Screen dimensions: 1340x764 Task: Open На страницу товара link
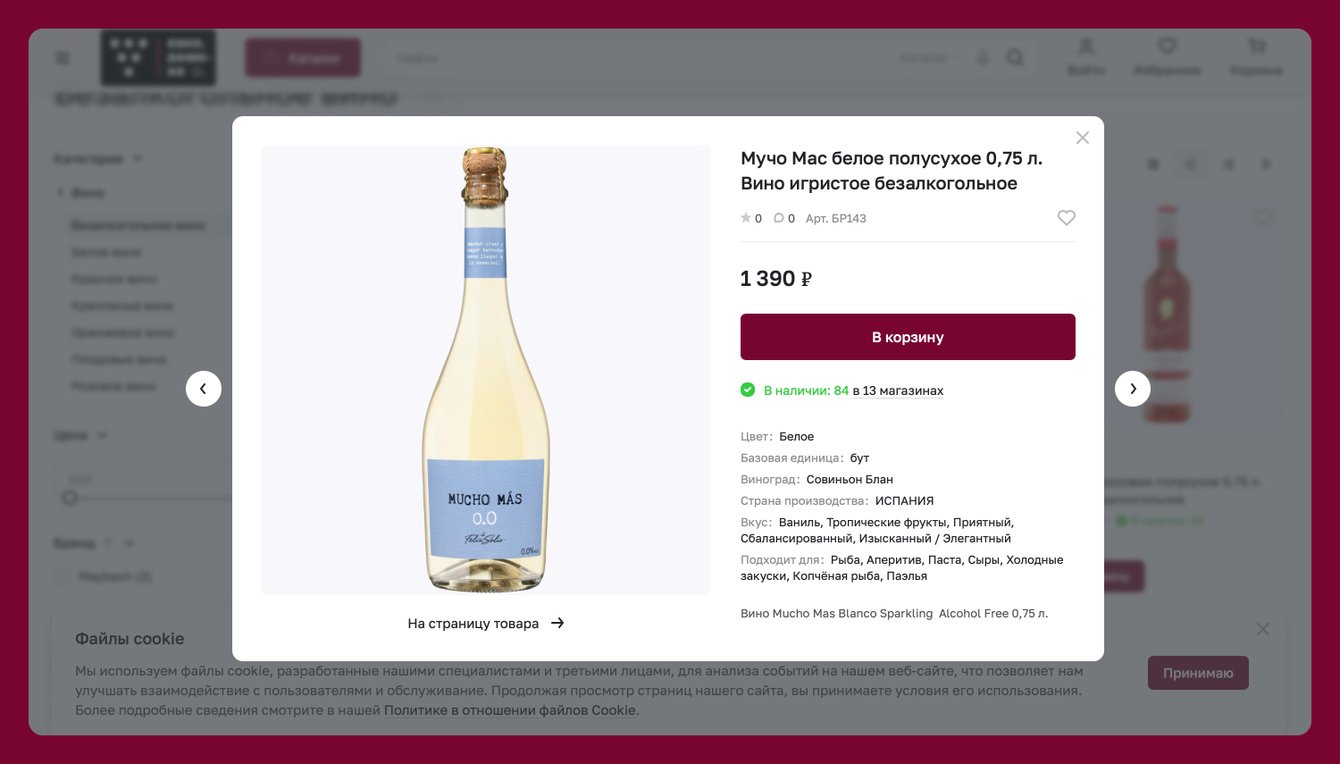(486, 623)
